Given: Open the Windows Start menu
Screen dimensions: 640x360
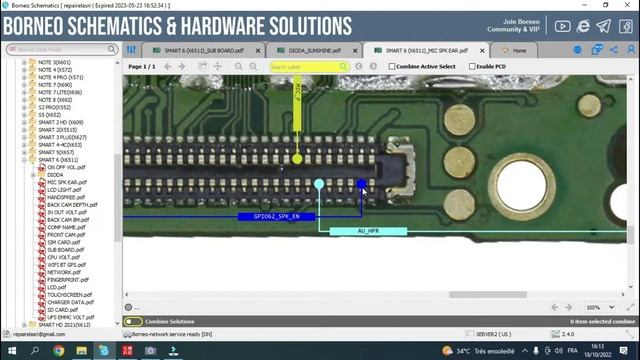Looking at the screenshot, I should click(x=12, y=351).
